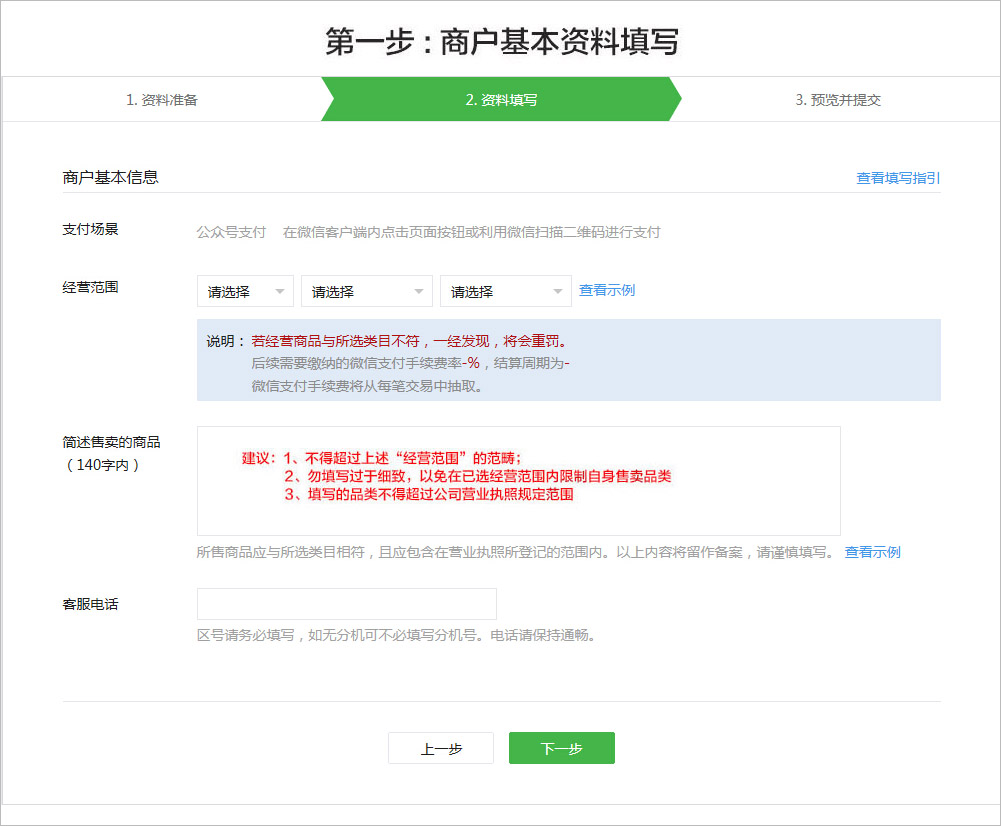Click the 经营范围 field label
The height and width of the screenshot is (826, 1001).
(91, 287)
